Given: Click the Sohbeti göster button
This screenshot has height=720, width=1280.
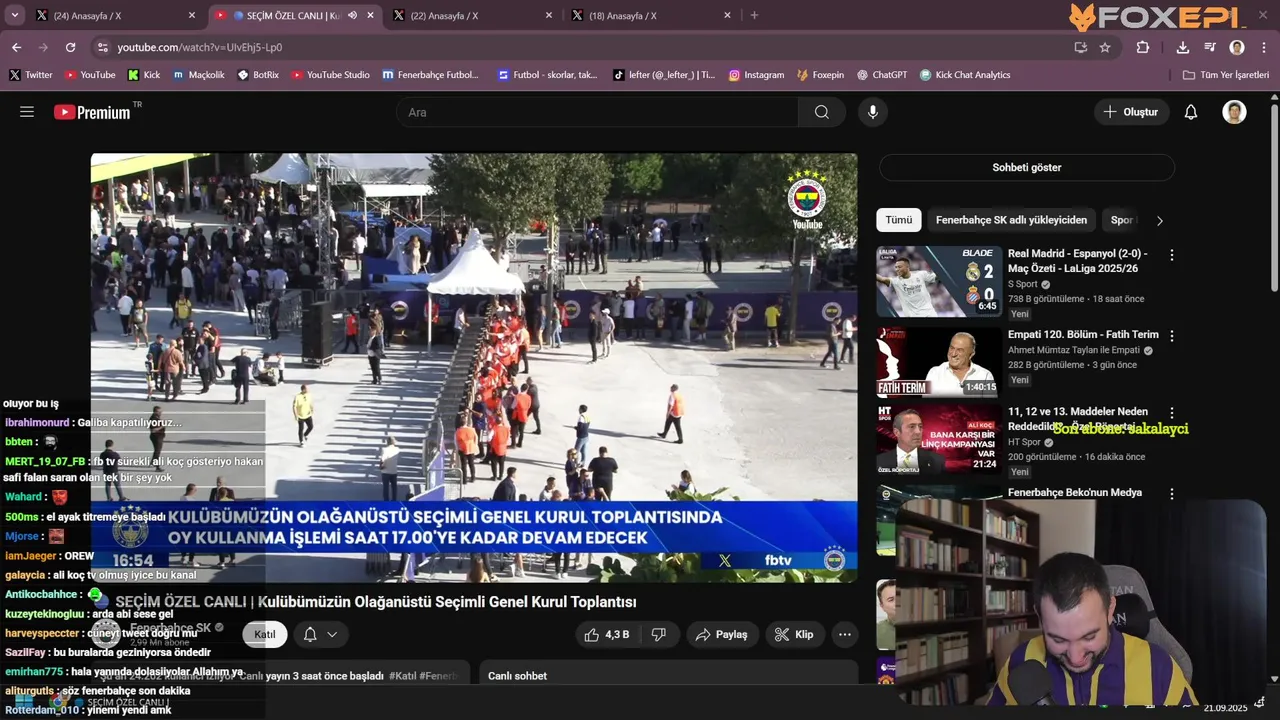Looking at the screenshot, I should pos(1027,168).
